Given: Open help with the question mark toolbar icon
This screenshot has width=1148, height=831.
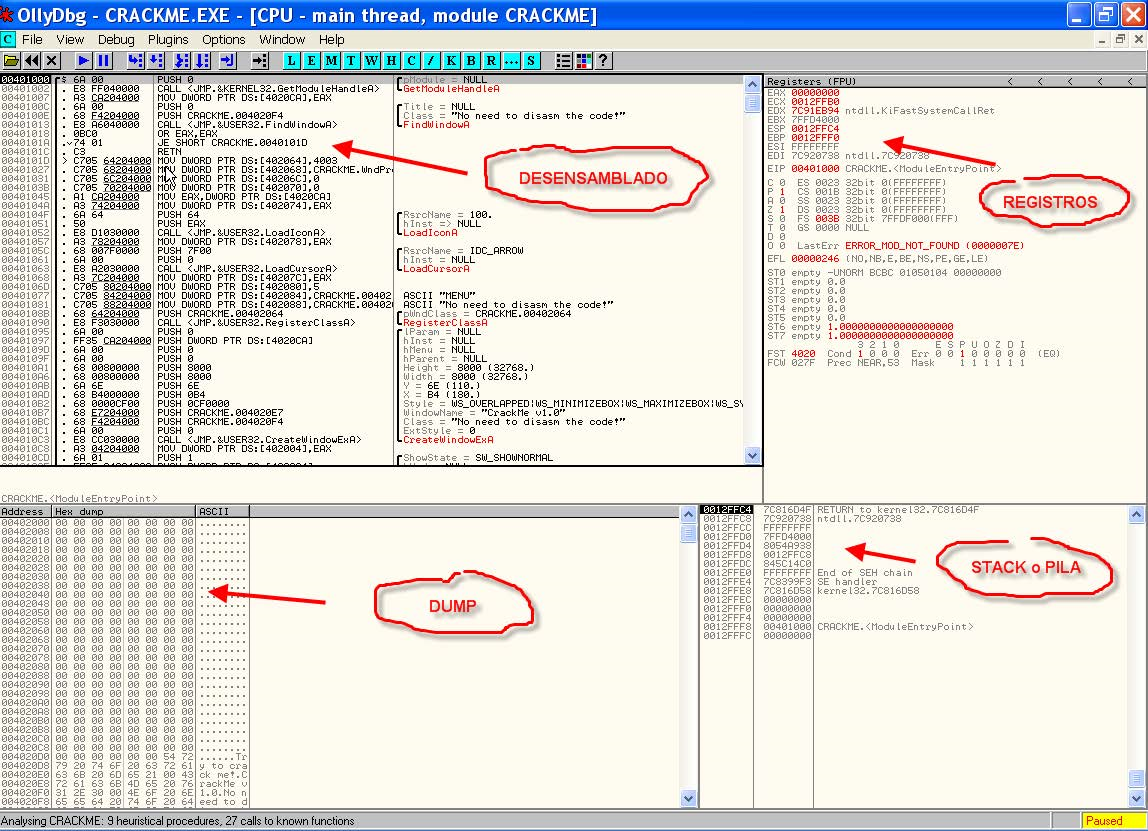Looking at the screenshot, I should click(x=603, y=61).
